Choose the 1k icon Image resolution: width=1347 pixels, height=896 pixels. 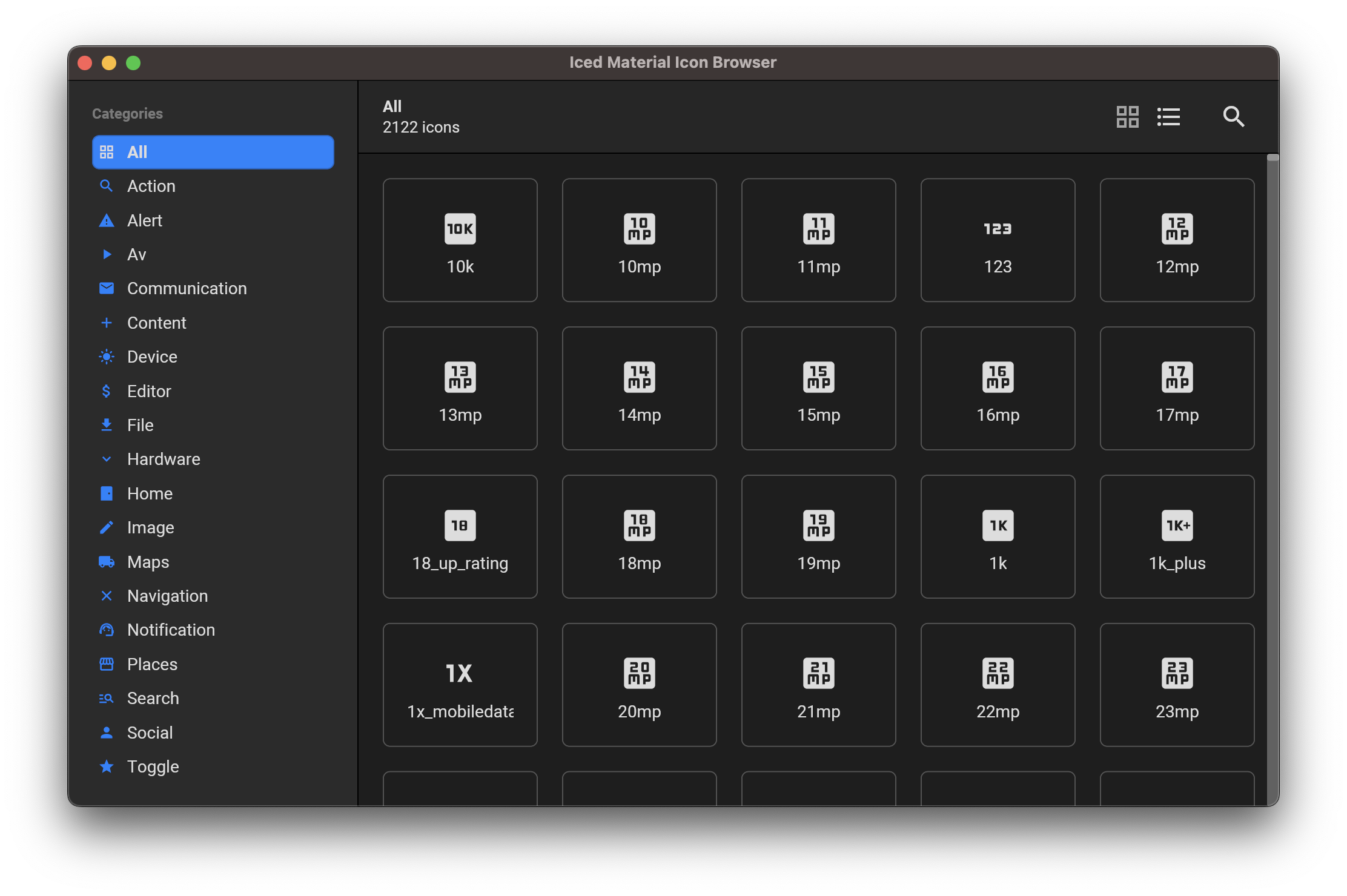pos(998,536)
